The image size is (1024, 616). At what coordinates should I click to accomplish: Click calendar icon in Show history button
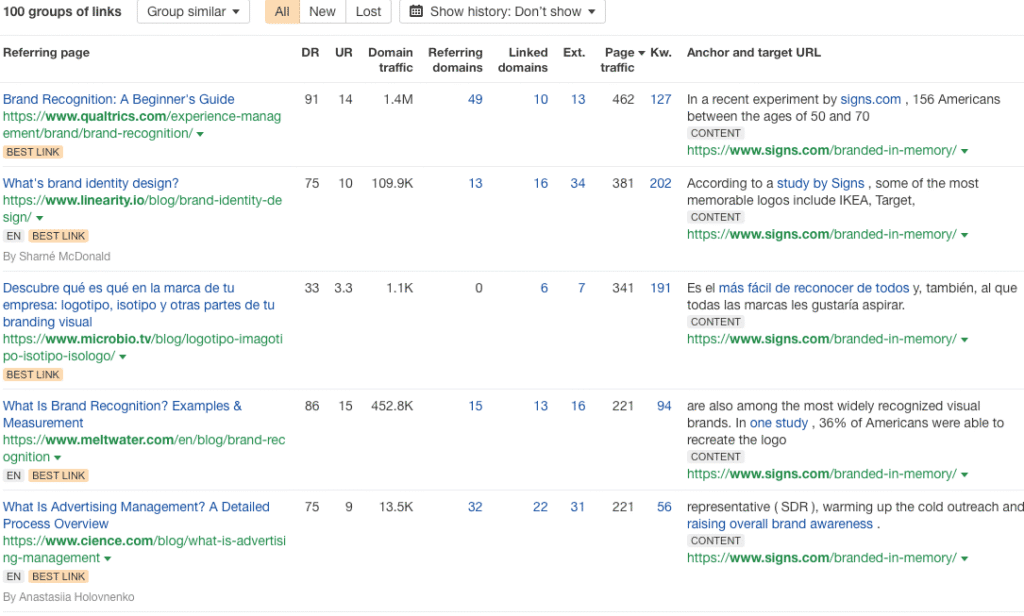tap(416, 12)
